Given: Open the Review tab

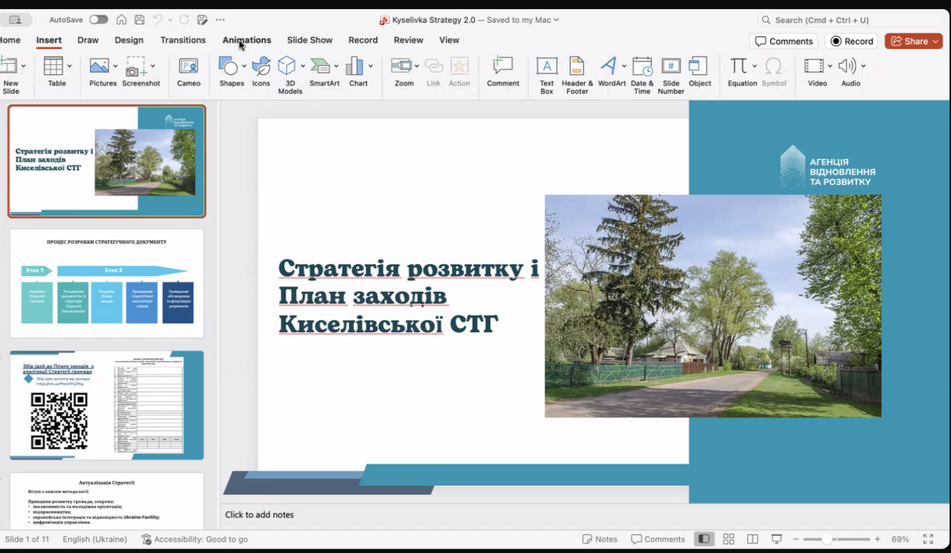Looking at the screenshot, I should click(408, 40).
